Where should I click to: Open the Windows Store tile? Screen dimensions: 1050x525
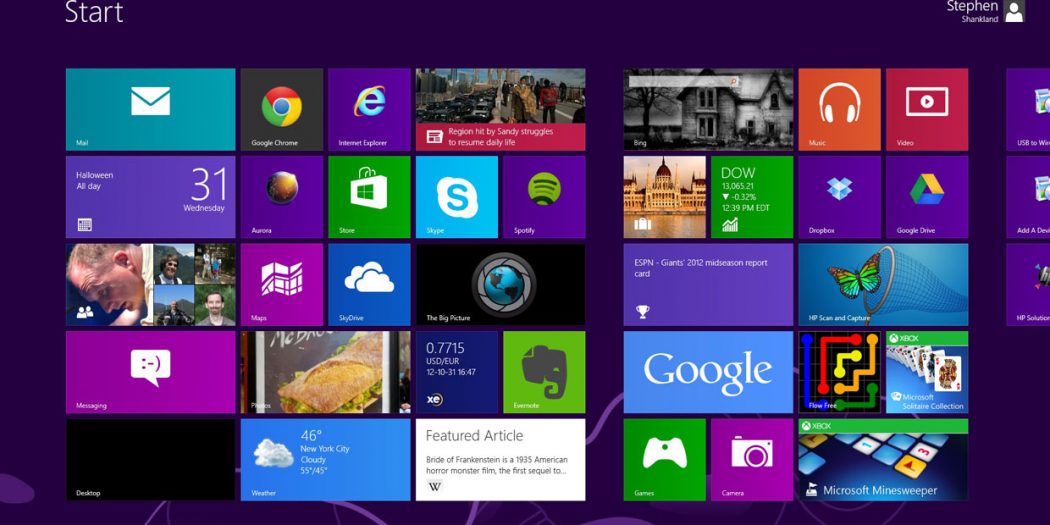click(x=369, y=197)
